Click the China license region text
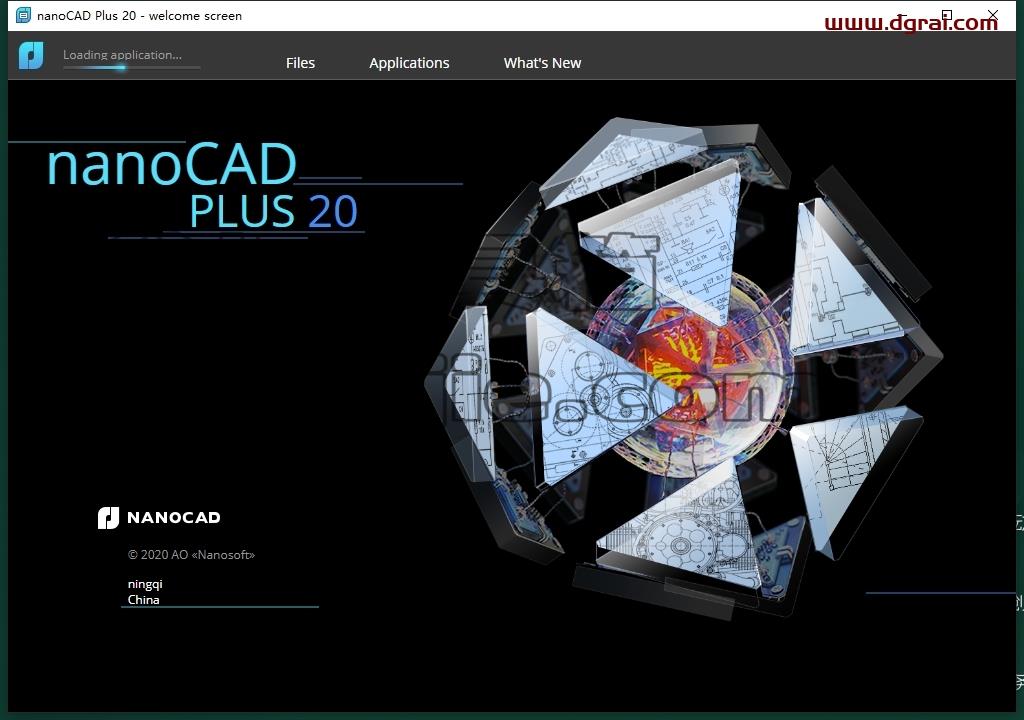1024x720 pixels. (x=144, y=600)
